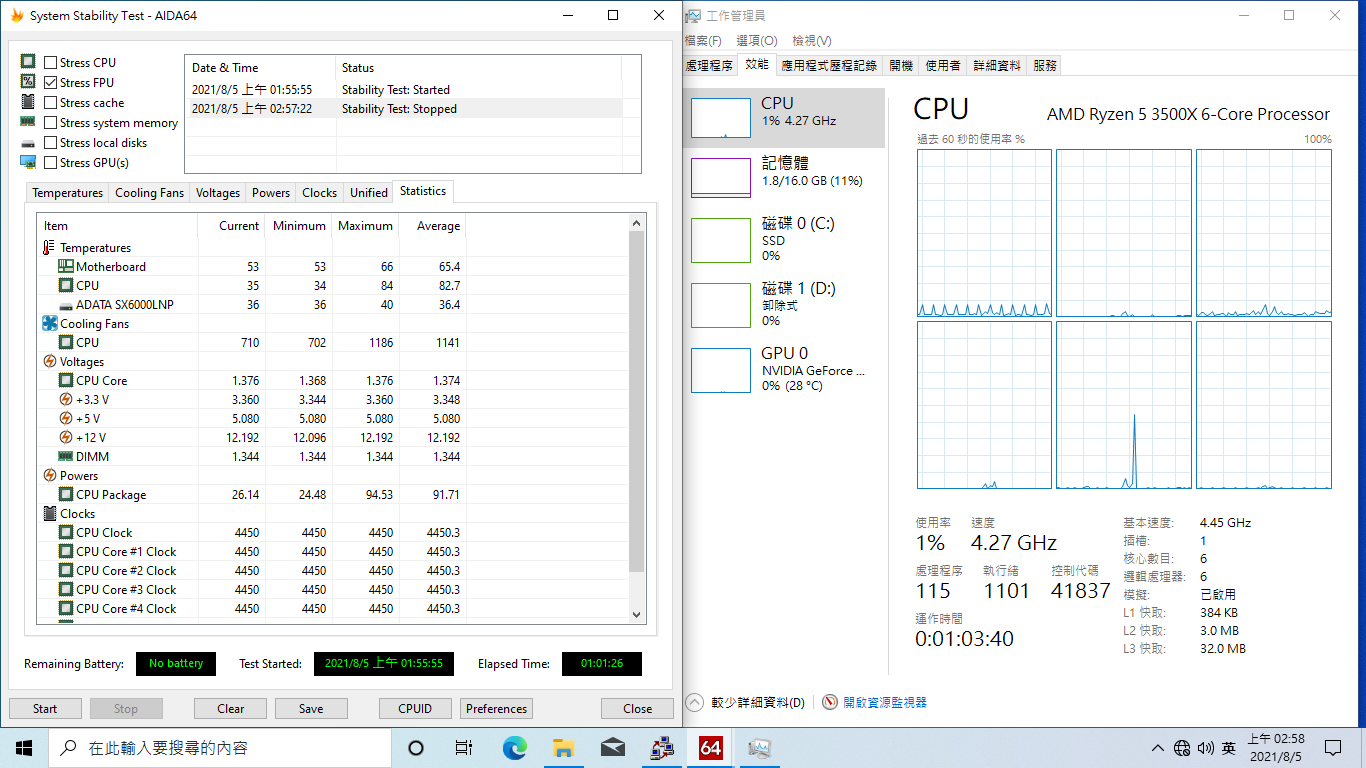Click the Average column header
The height and width of the screenshot is (768, 1366).
point(433,225)
